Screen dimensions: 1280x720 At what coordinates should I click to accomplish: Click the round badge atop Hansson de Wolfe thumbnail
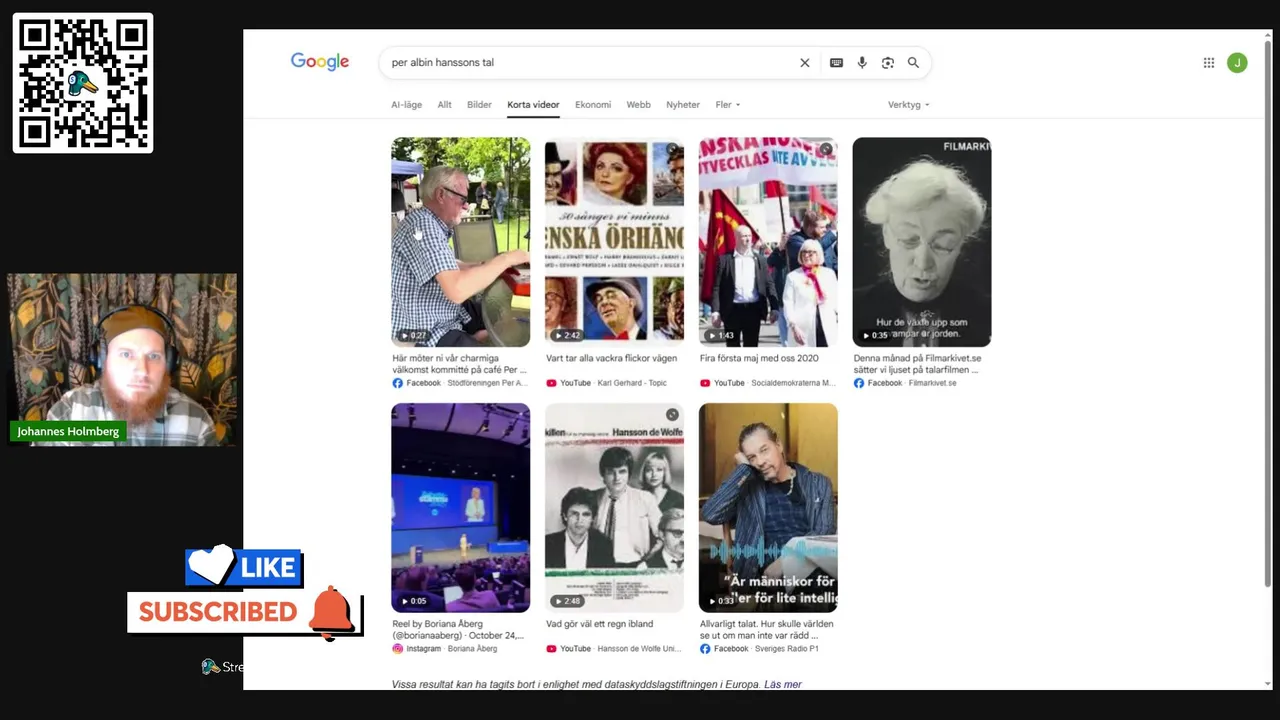click(x=672, y=415)
